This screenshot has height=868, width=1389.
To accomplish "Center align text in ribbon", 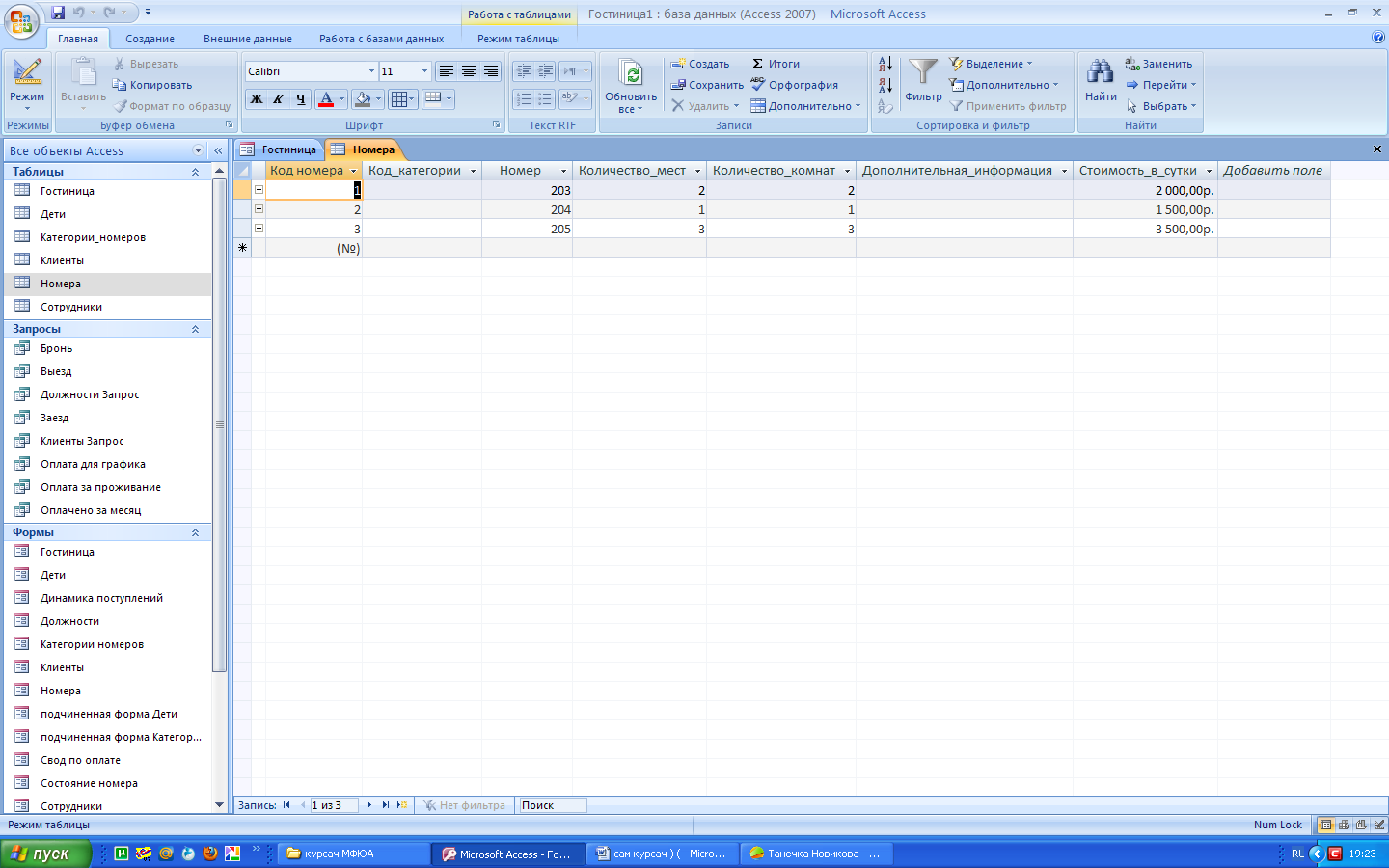I will tap(468, 71).
